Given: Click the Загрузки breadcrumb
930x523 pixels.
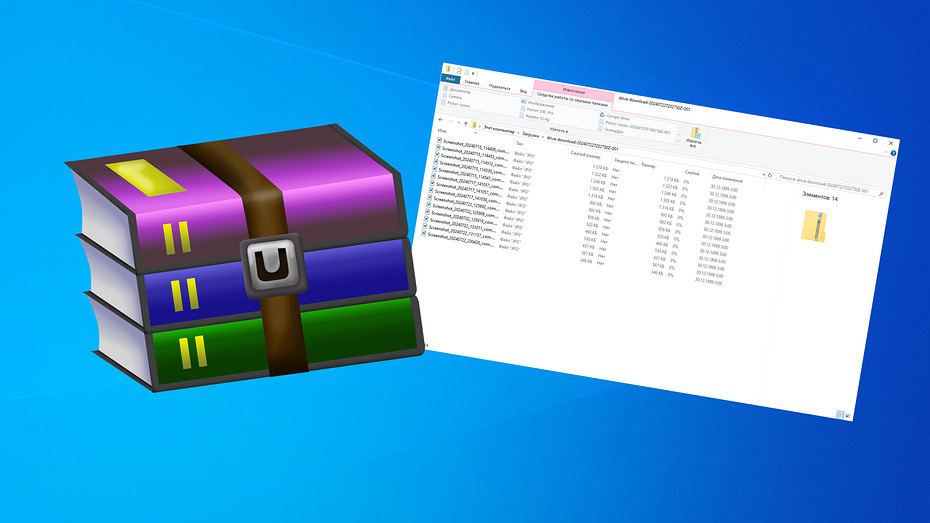Looking at the screenshot, I should [x=530, y=135].
